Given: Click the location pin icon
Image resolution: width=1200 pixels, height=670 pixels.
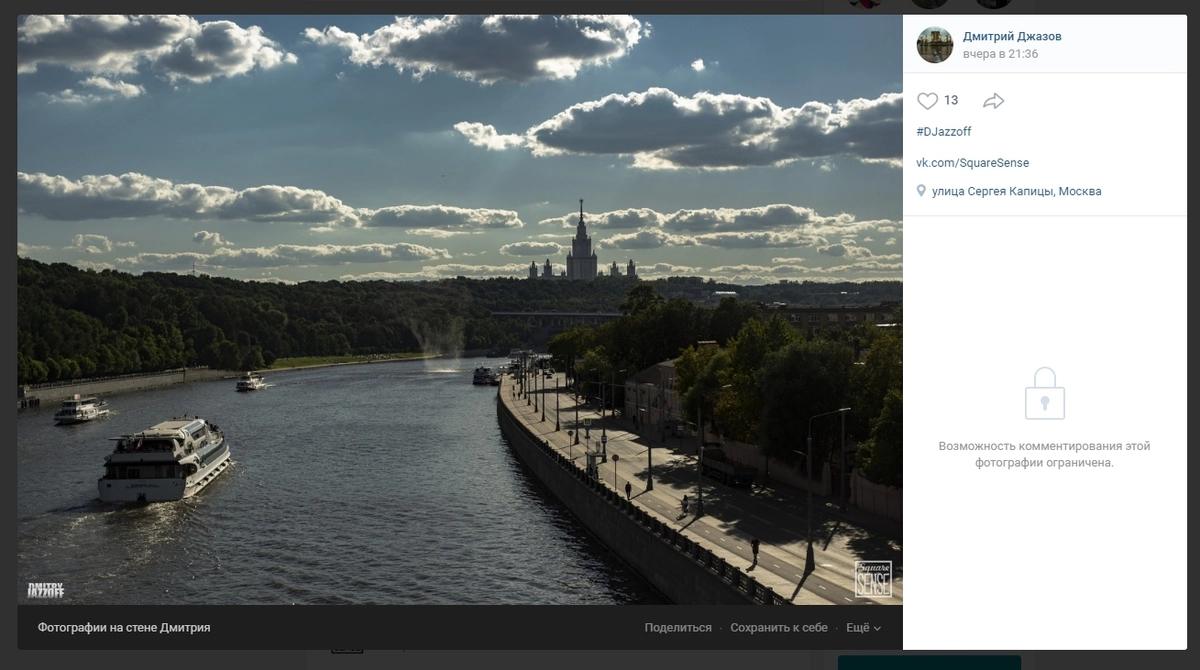Looking at the screenshot, I should (x=921, y=191).
